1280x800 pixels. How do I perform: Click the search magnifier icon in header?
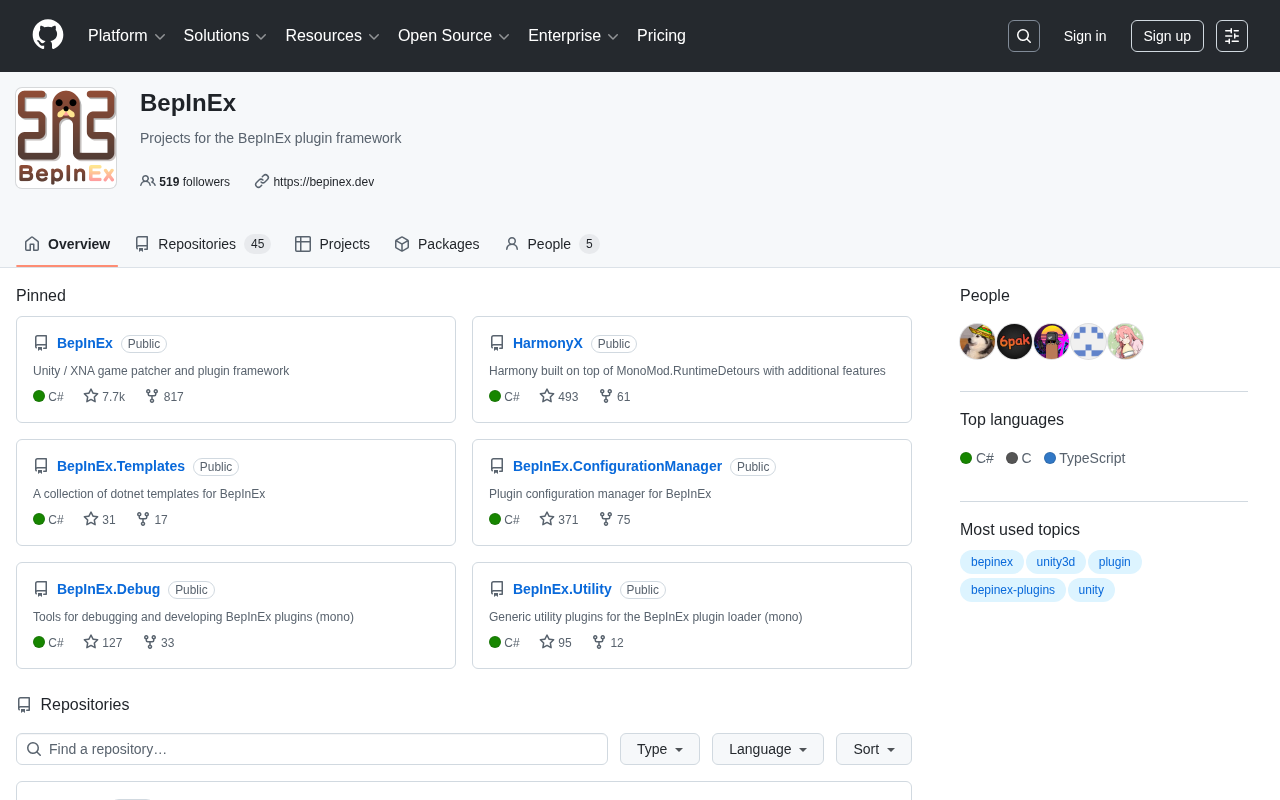(x=1023, y=36)
